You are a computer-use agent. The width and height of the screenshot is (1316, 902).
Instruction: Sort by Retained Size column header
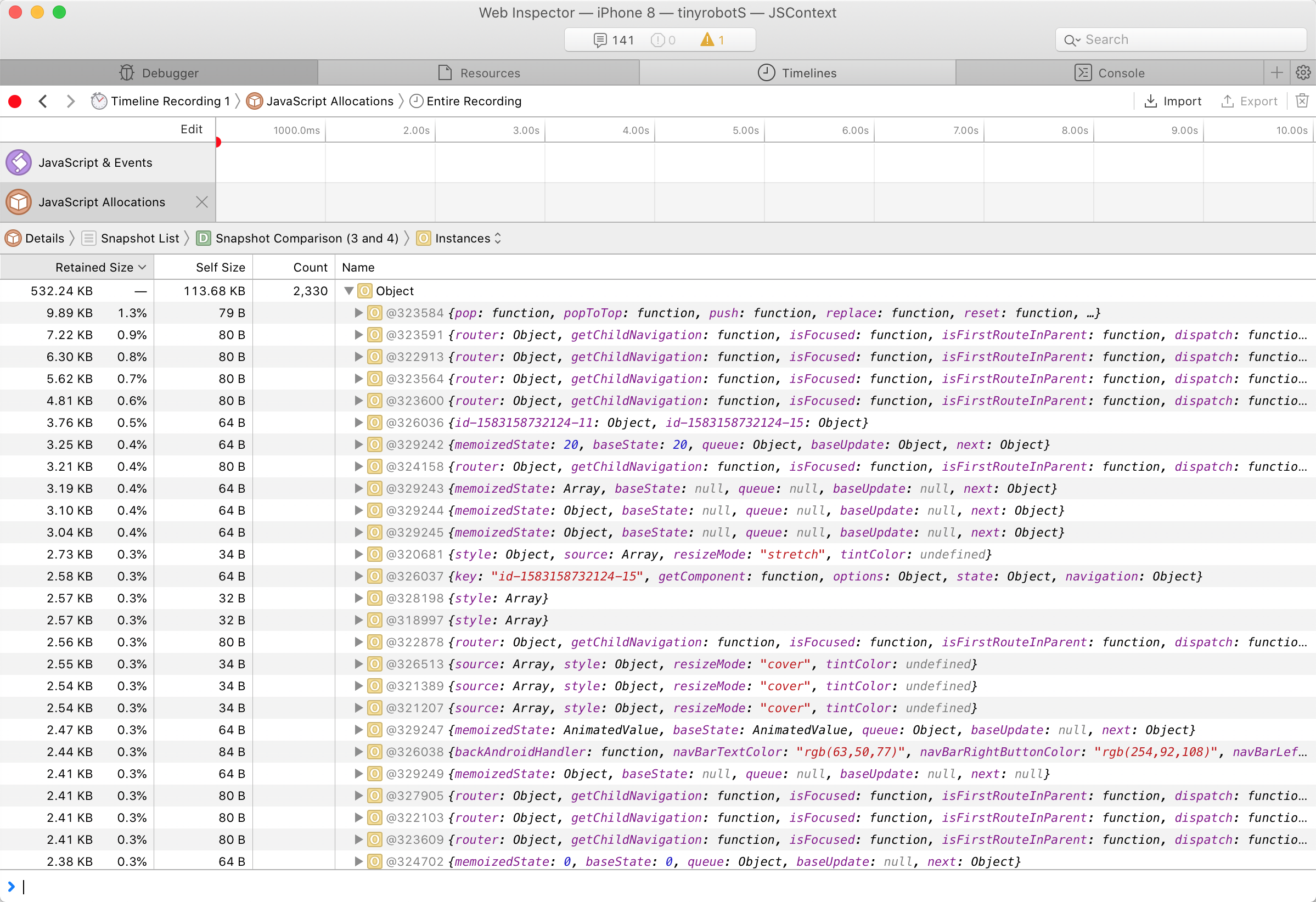[x=77, y=267]
